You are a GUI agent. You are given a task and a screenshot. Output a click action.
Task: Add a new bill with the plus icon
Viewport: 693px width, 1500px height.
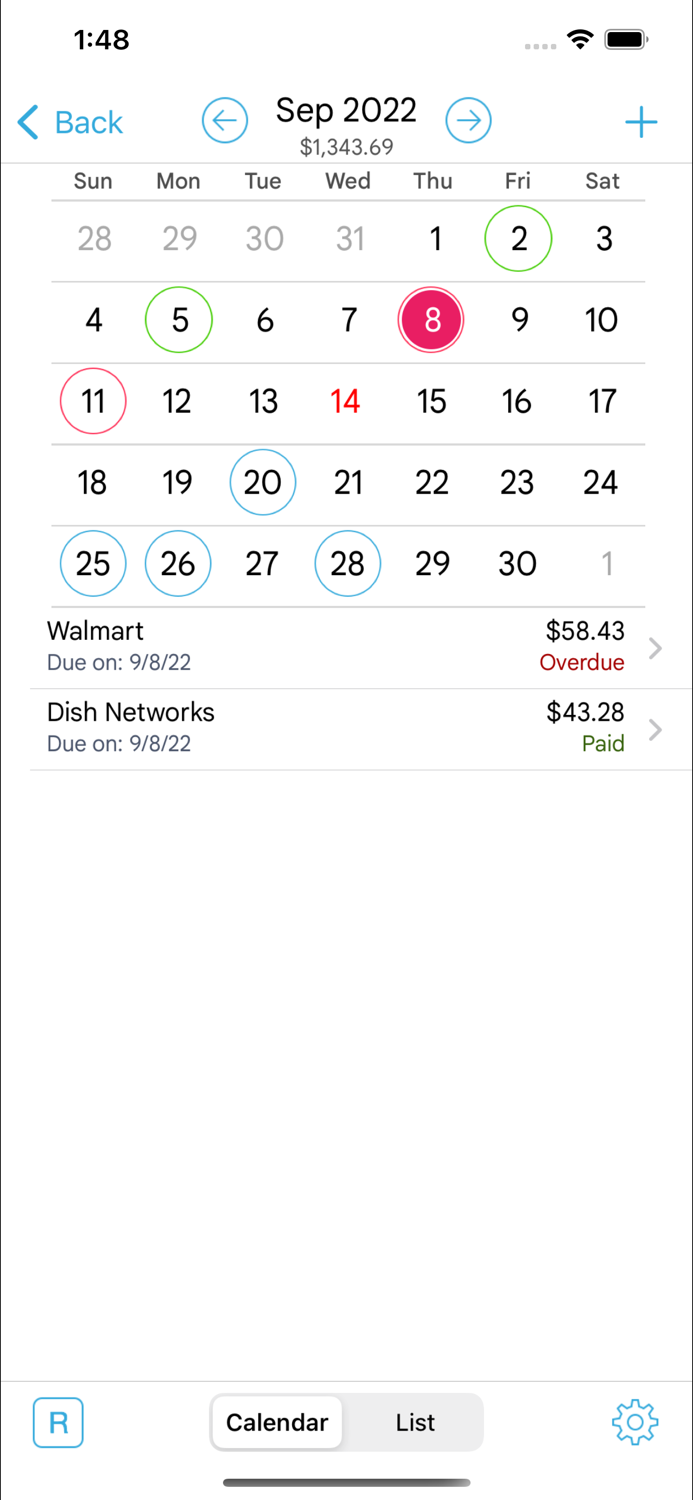point(641,122)
